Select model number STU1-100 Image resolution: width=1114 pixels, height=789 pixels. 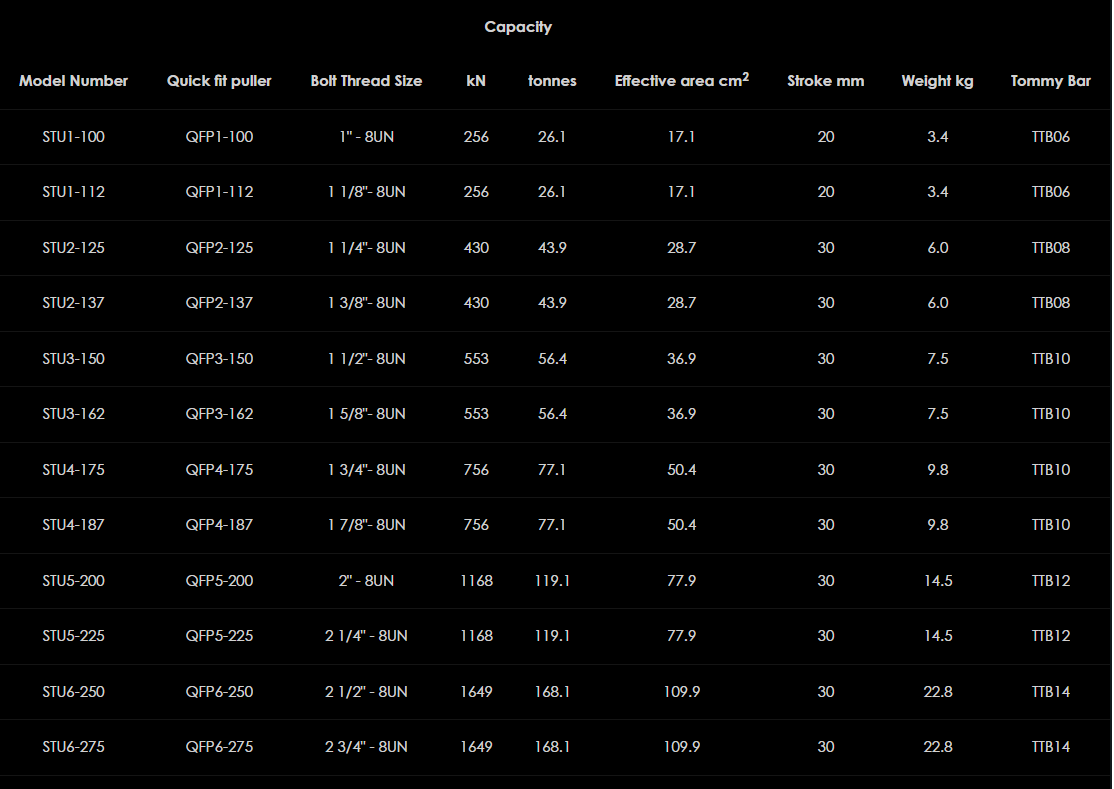[73, 137]
